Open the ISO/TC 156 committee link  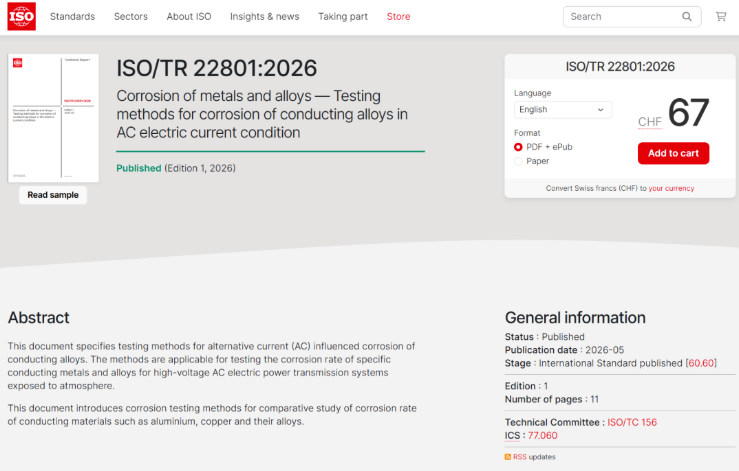(632, 422)
